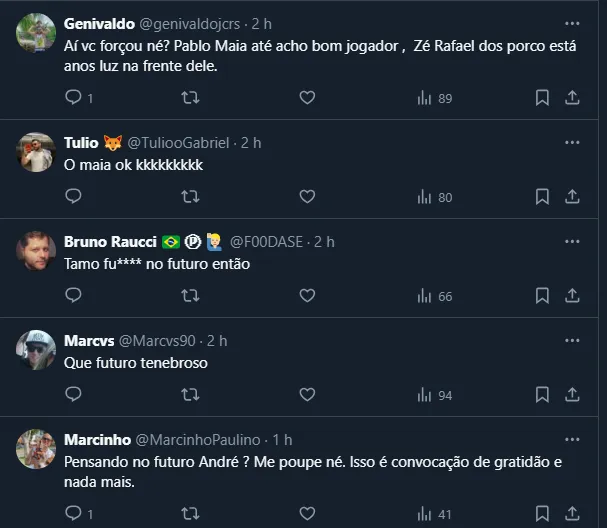Image resolution: width=607 pixels, height=528 pixels.
Task: Open Genivaldo's profile via display name
Action: [x=94, y=22]
